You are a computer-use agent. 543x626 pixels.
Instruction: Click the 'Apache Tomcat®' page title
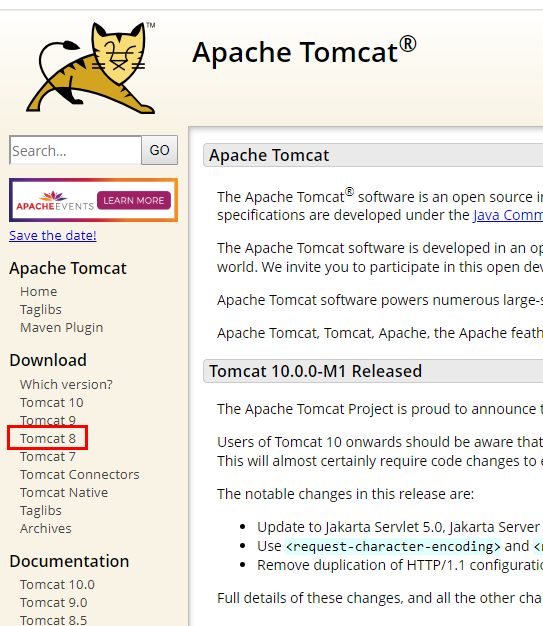(304, 51)
